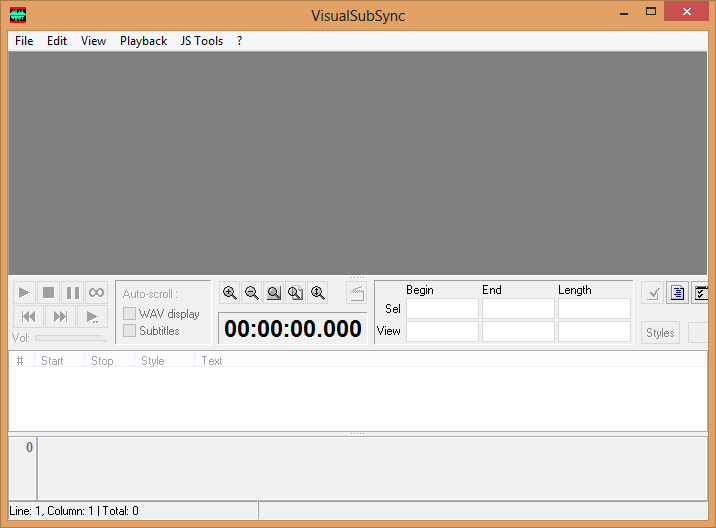Click the zoom selection icon
Viewport: 716px width, 528px height.
click(x=274, y=293)
